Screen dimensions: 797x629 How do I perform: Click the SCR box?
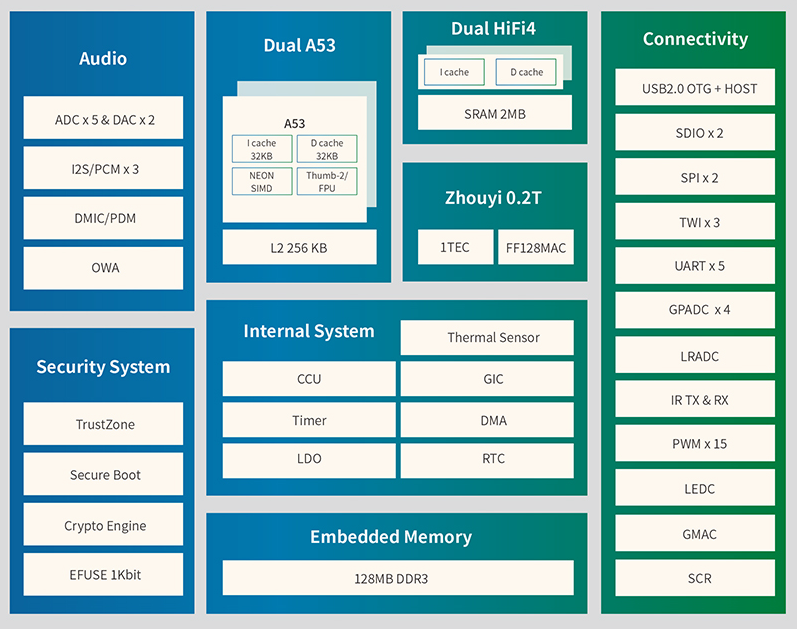pos(695,578)
